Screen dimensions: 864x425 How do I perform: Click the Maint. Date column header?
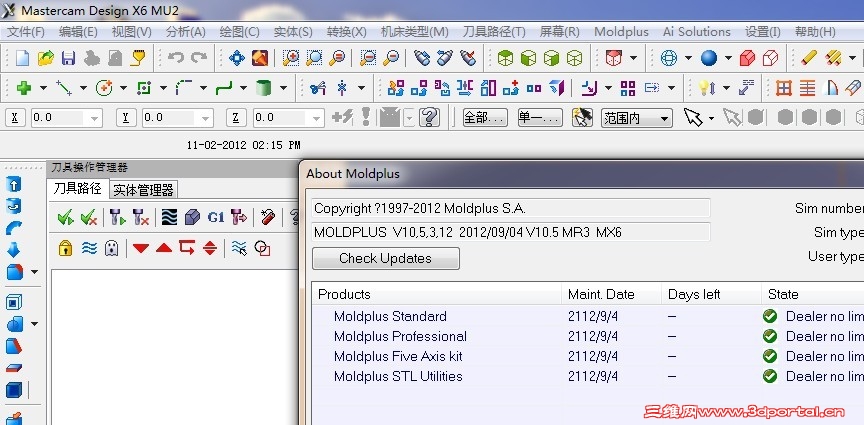(612, 294)
